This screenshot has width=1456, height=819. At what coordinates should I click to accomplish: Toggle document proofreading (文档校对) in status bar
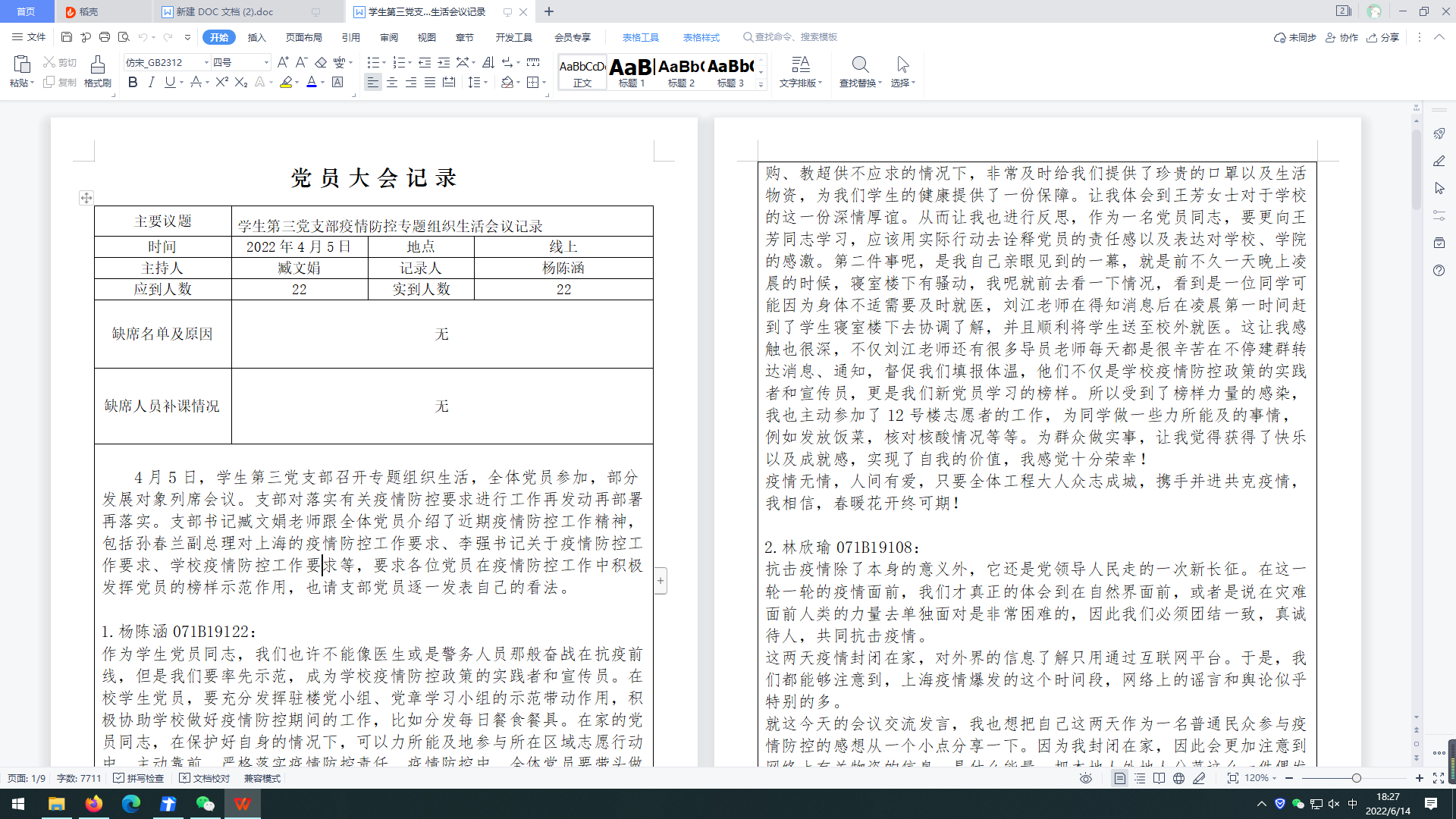(x=205, y=778)
